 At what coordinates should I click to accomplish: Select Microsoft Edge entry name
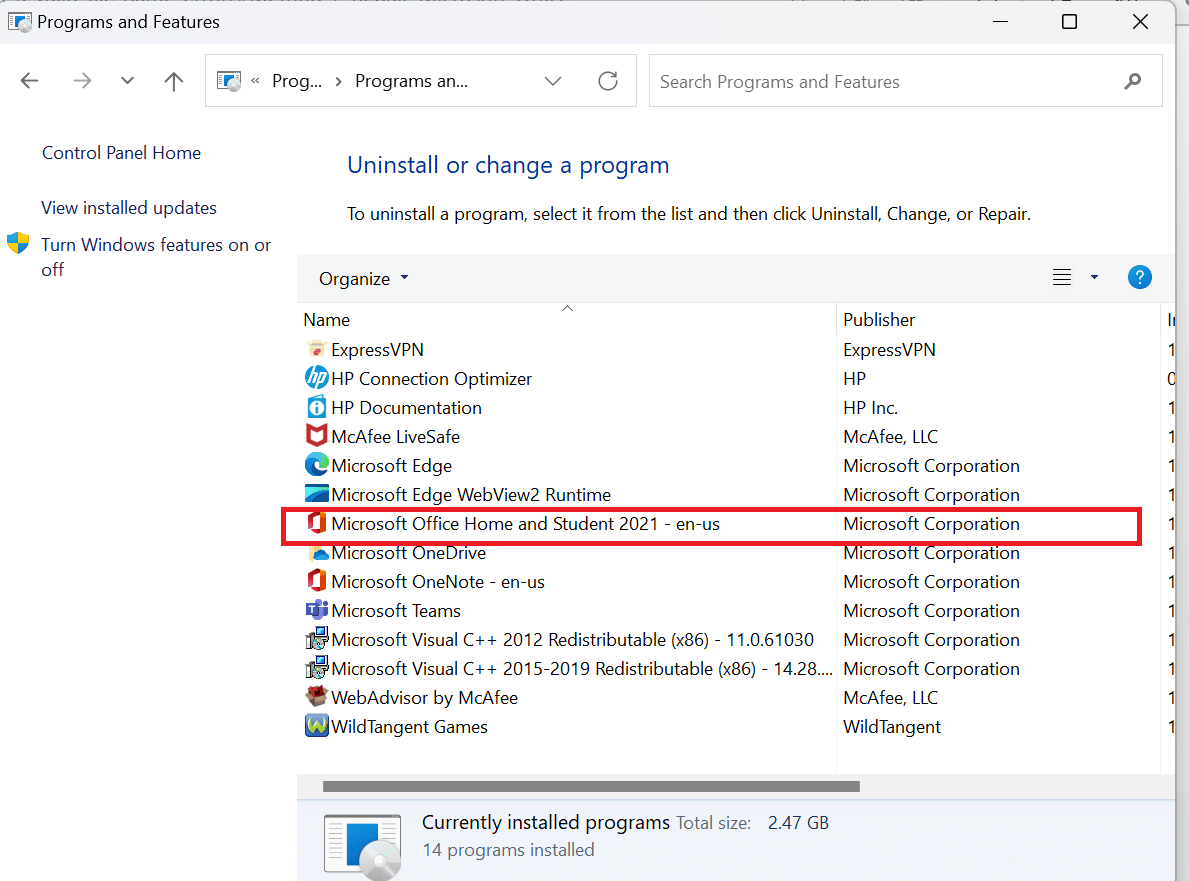coord(391,466)
